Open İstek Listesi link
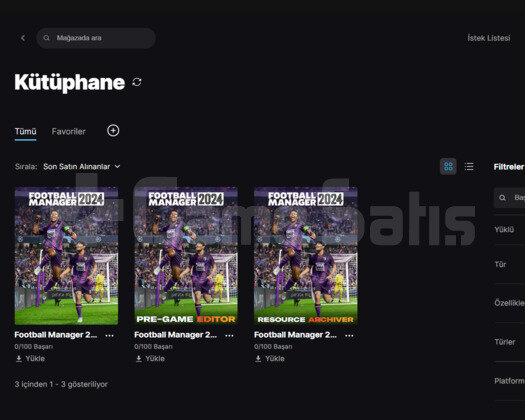This screenshot has width=525, height=420. click(489, 38)
